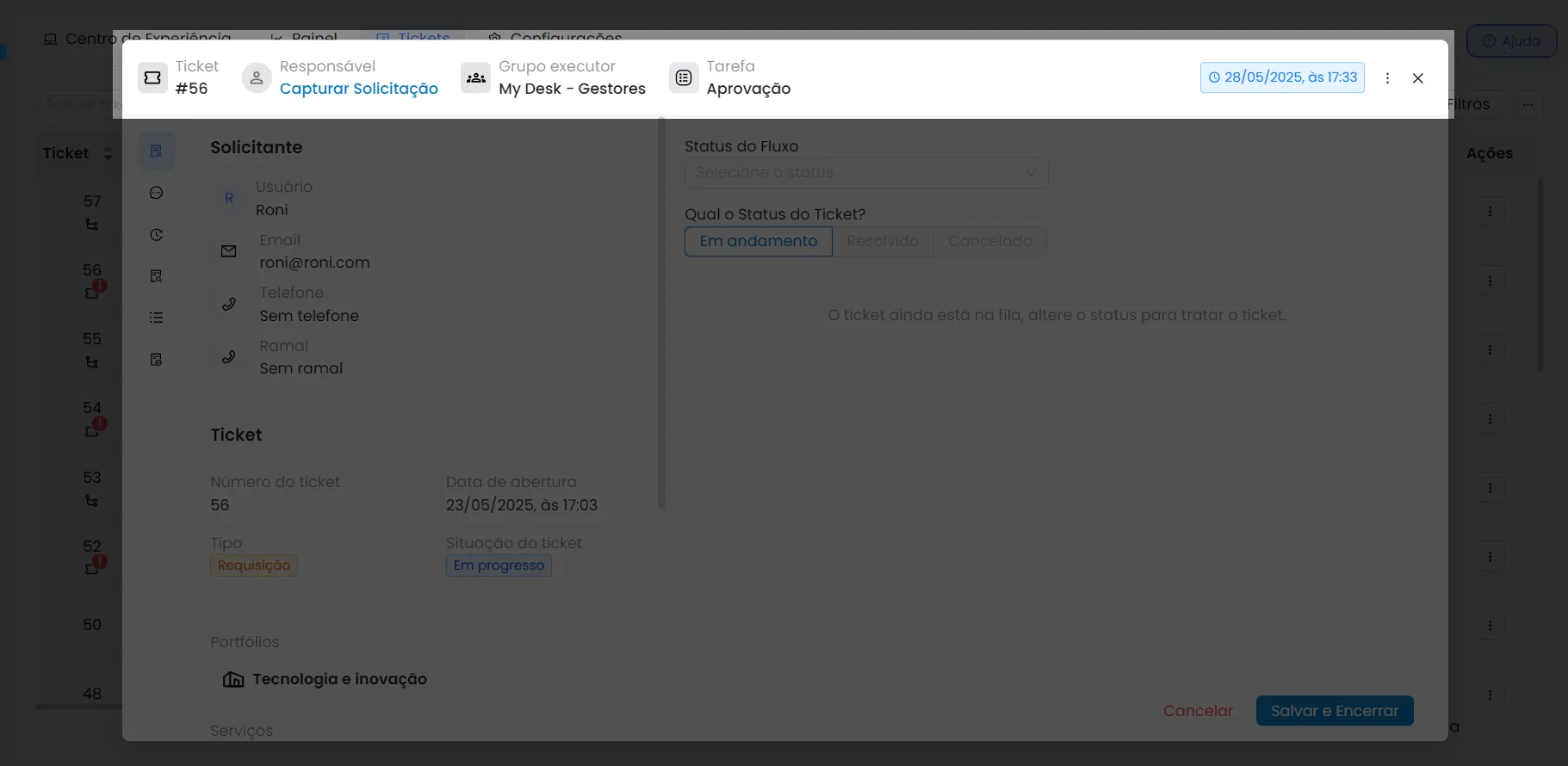Click the Tarefa list icon
This screenshot has height=766, width=1568.
click(x=684, y=78)
